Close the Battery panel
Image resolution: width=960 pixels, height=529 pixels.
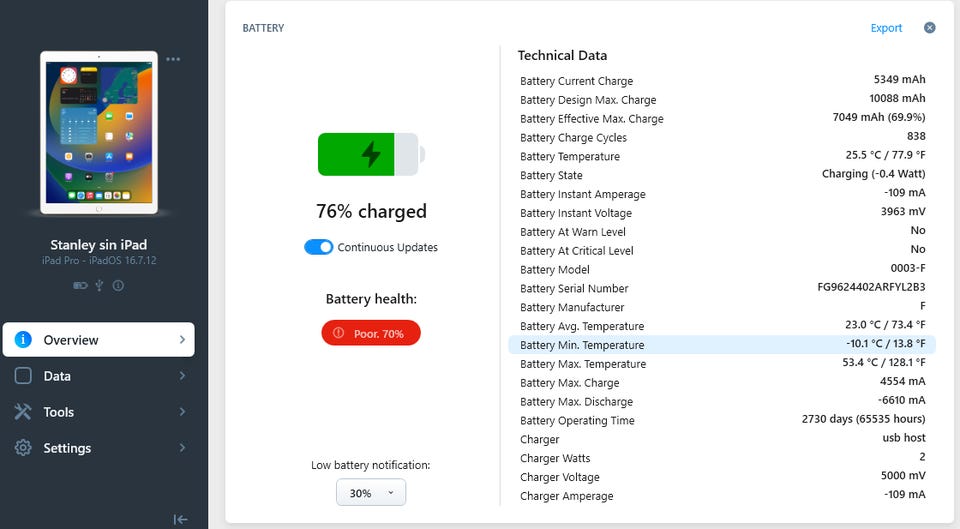click(x=929, y=28)
